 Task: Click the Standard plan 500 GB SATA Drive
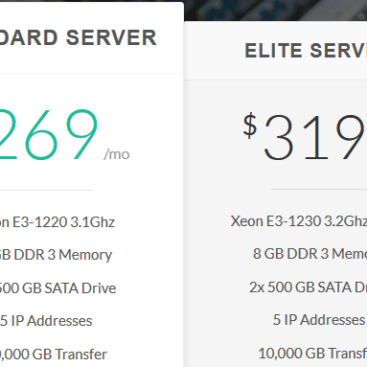pyautogui.click(x=58, y=288)
